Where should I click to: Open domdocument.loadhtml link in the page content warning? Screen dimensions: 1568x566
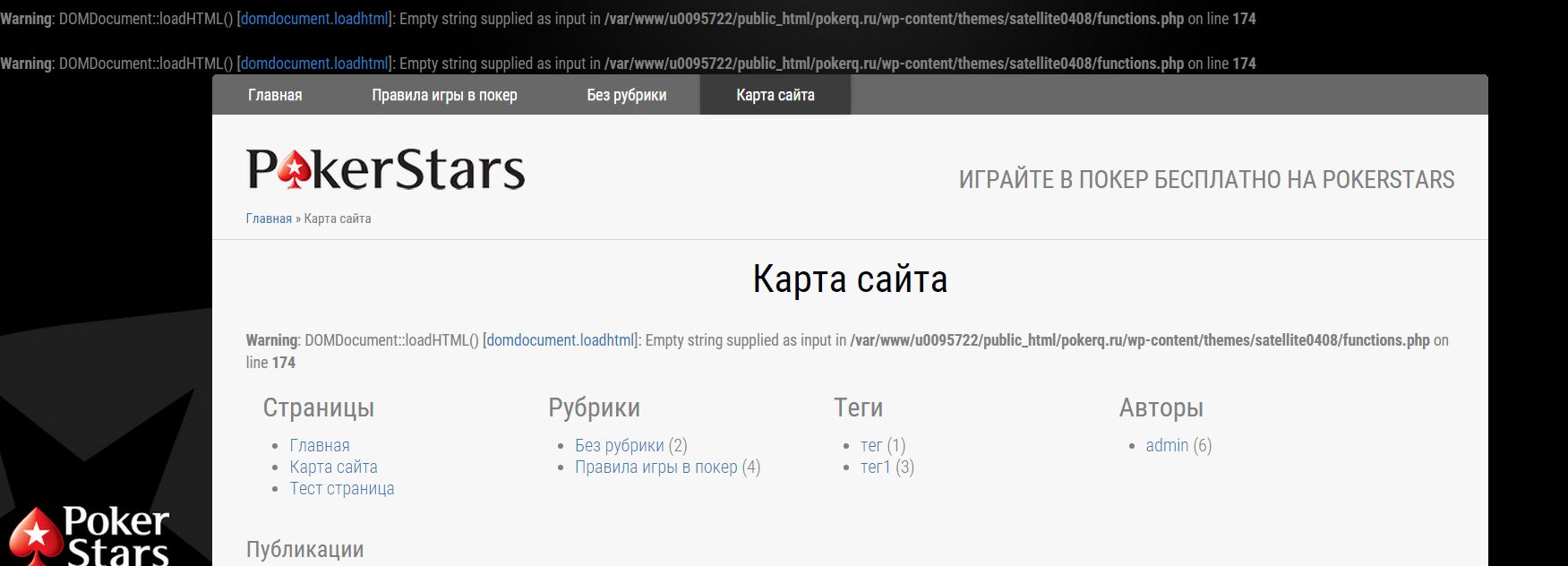[x=561, y=340]
